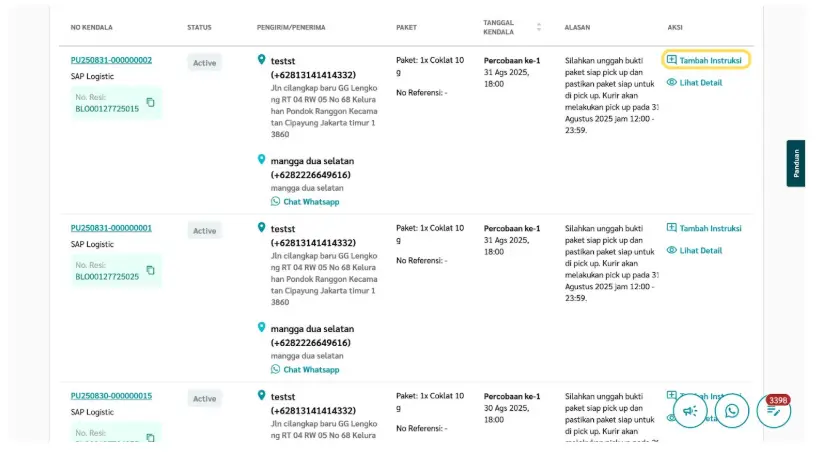Image resolution: width=817 pixels, height=454 pixels.
Task: View details of PU250831-000000002 via Lihat Detail
Action: pyautogui.click(x=694, y=82)
